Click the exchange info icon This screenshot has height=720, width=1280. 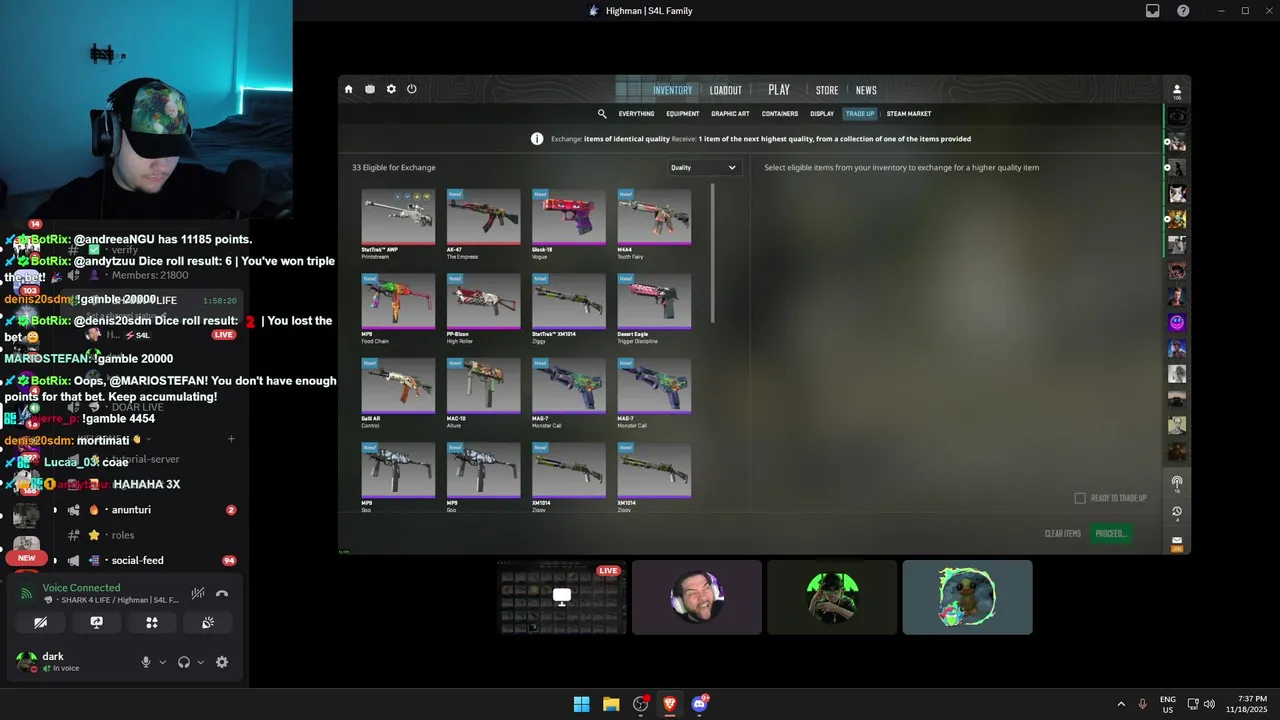(x=537, y=139)
